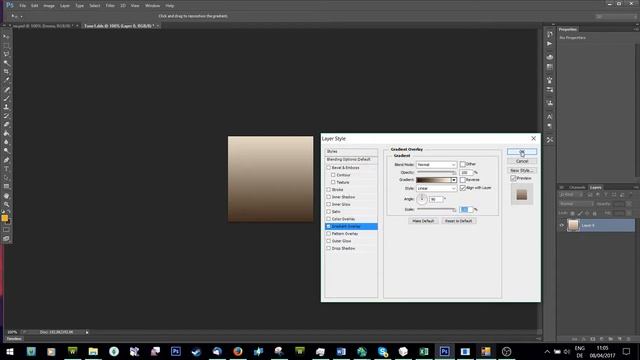This screenshot has height=360, width=640.
Task: Select Blending Options Default row
Action: point(351,159)
